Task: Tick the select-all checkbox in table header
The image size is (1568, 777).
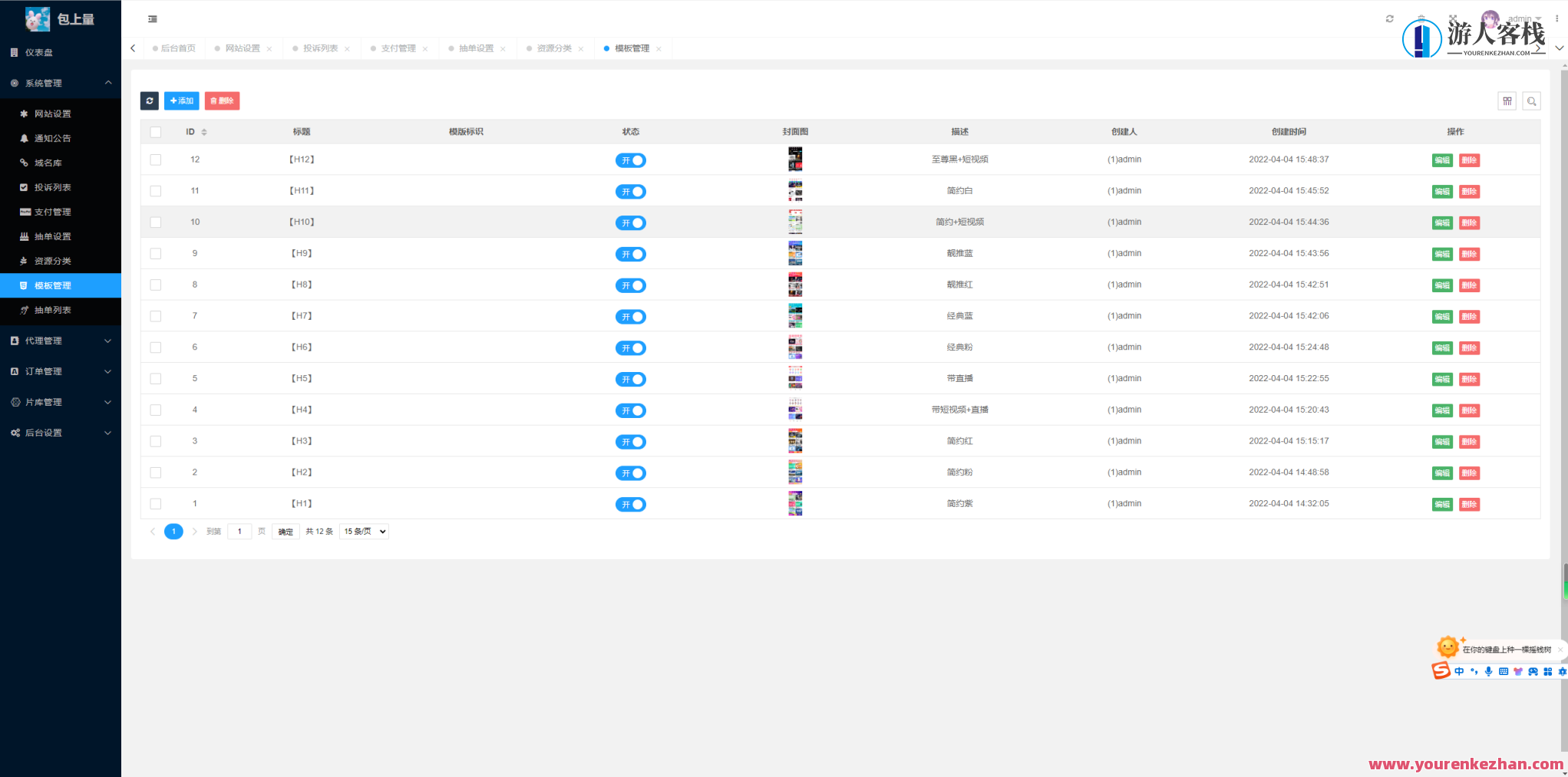Action: (x=156, y=132)
